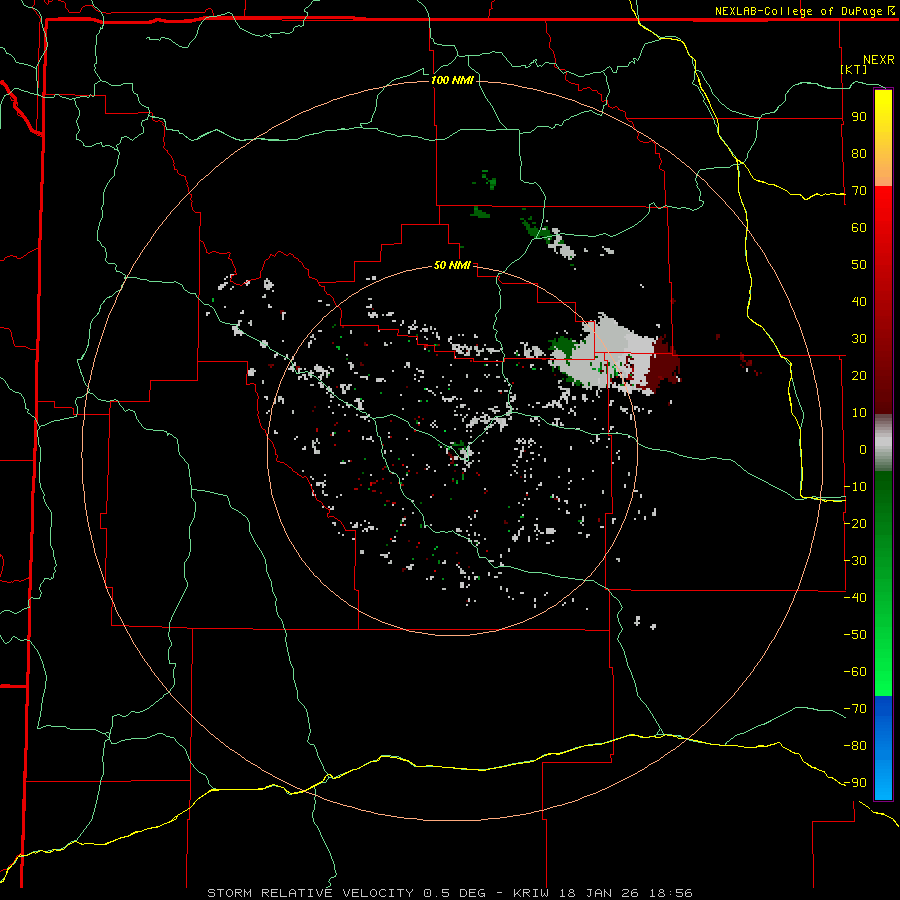Click the dark red outbound velocity patch
The height and width of the screenshot is (900, 900).
pos(664,364)
